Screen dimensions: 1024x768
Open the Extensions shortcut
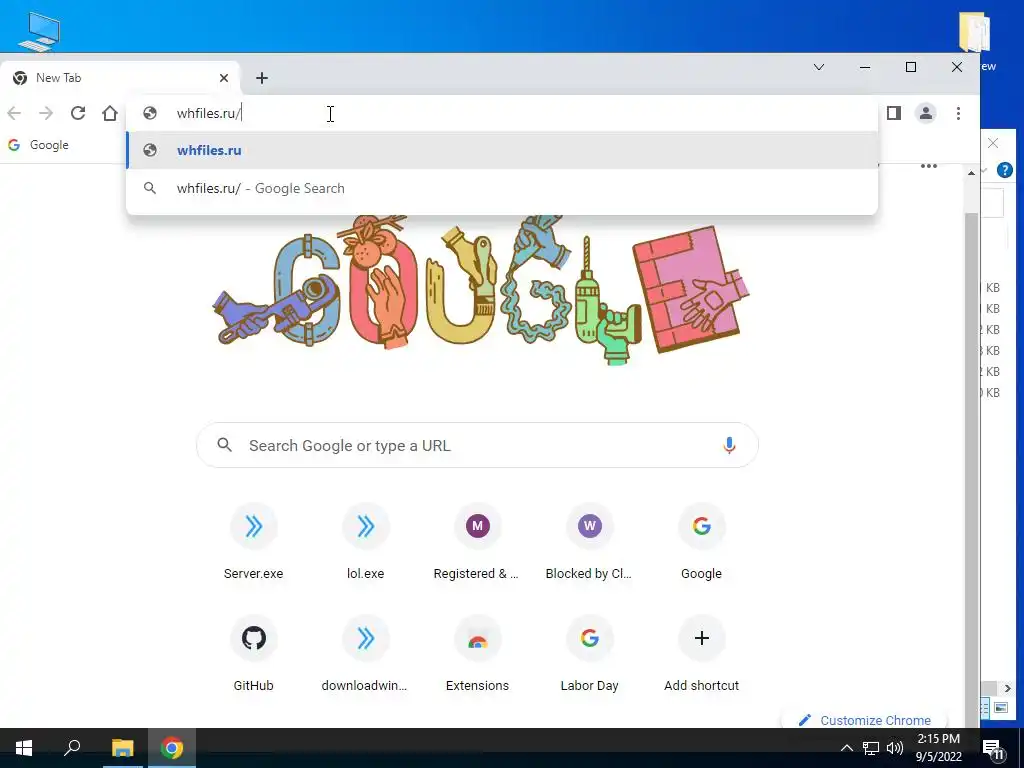tap(477, 654)
